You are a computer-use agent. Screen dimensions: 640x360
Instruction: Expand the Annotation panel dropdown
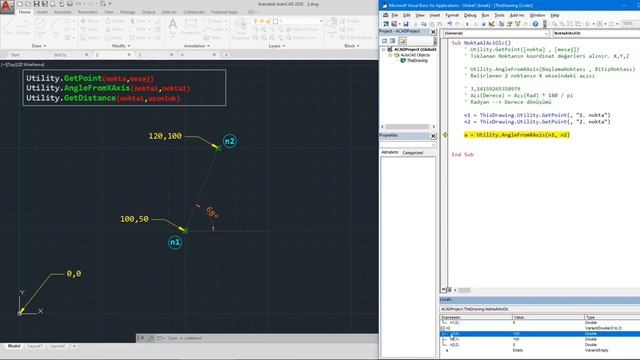197,46
